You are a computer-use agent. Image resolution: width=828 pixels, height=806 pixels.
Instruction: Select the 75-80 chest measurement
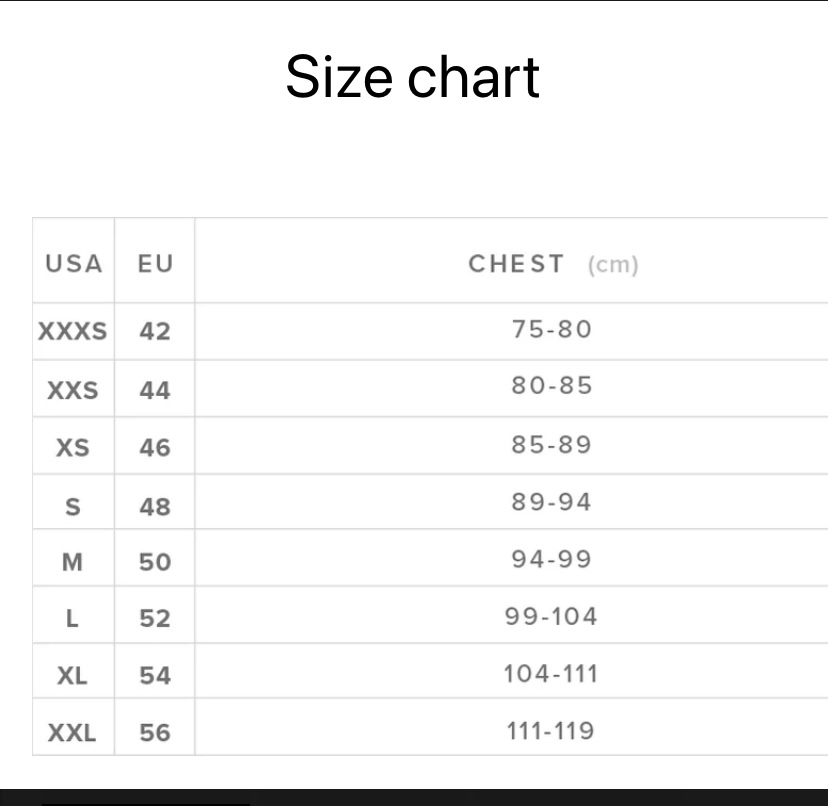[552, 329]
